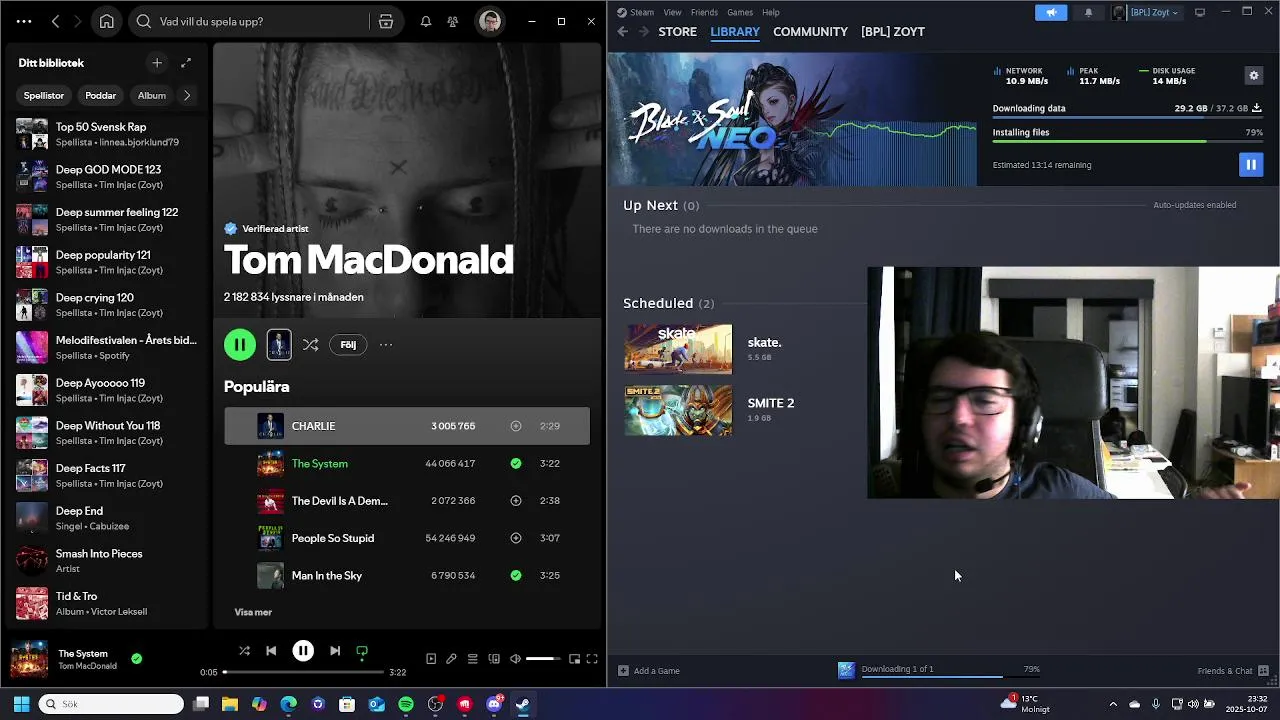Select Poddar filter chip
This screenshot has height=720, width=1280.
(x=101, y=95)
